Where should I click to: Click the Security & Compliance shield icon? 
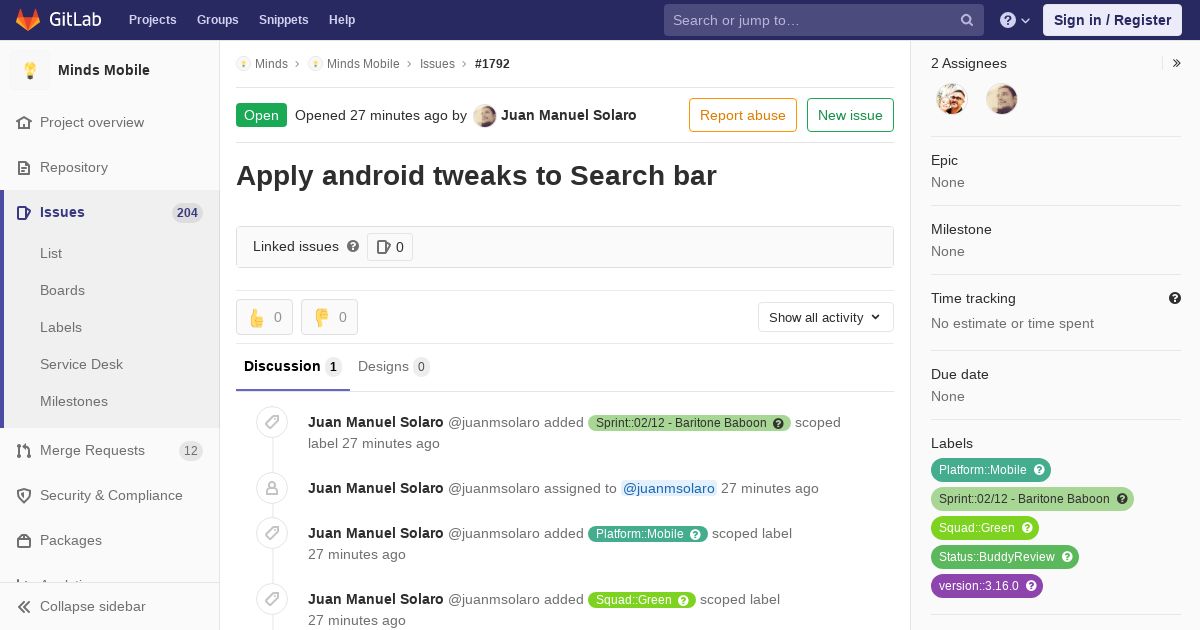pyautogui.click(x=24, y=495)
